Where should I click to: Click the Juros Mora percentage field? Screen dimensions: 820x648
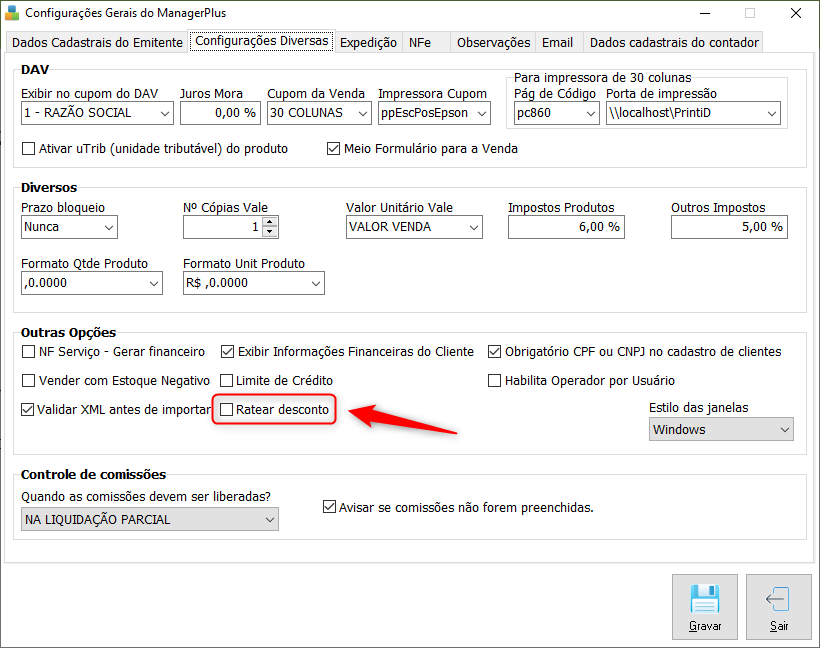[x=220, y=113]
